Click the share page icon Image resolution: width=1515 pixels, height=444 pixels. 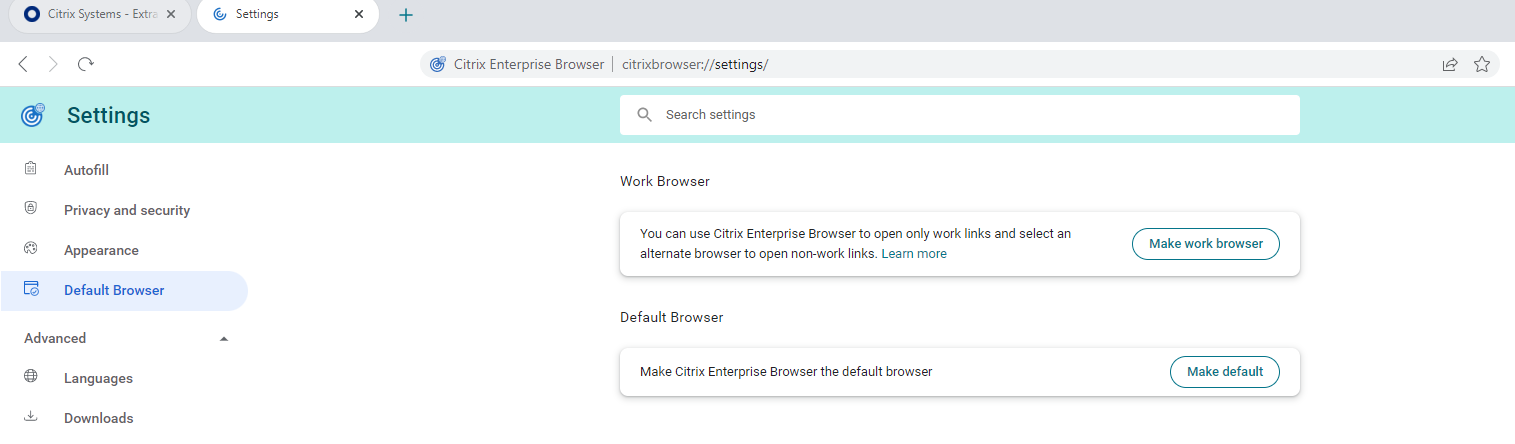pos(1449,64)
